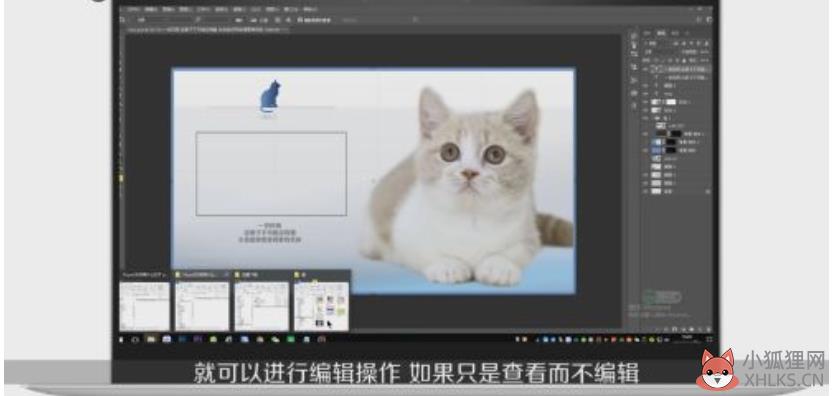Open the notification center icon
Screen dimensions: 835x396
click(x=709, y=339)
